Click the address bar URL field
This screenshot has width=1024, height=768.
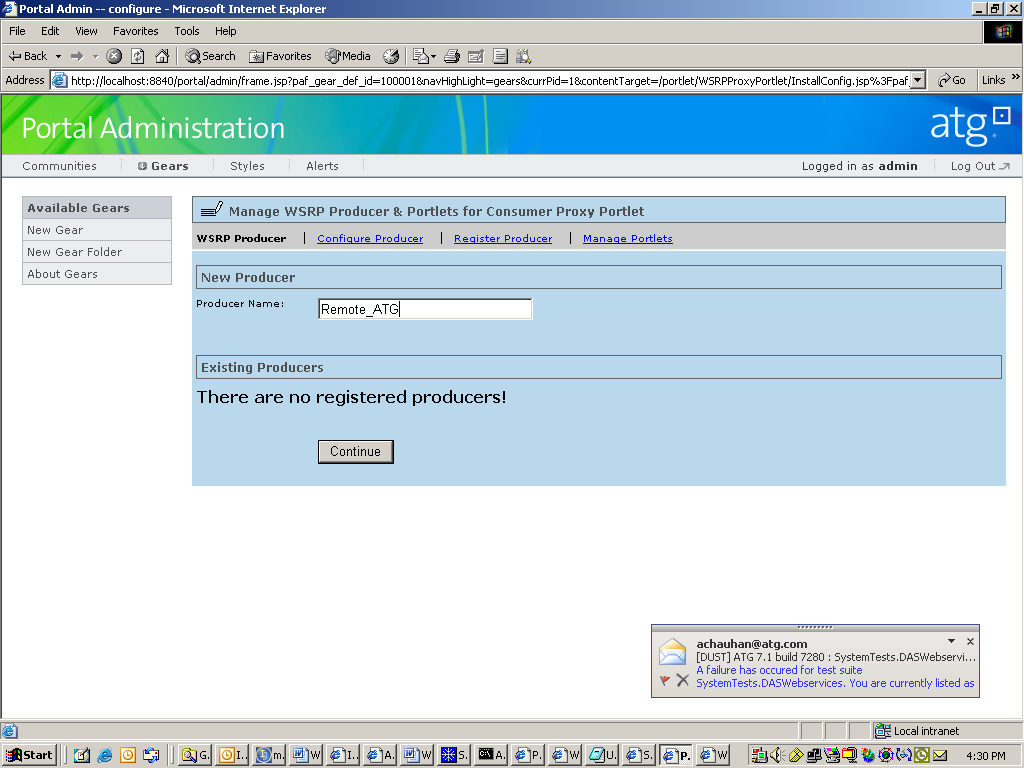pyautogui.click(x=488, y=80)
